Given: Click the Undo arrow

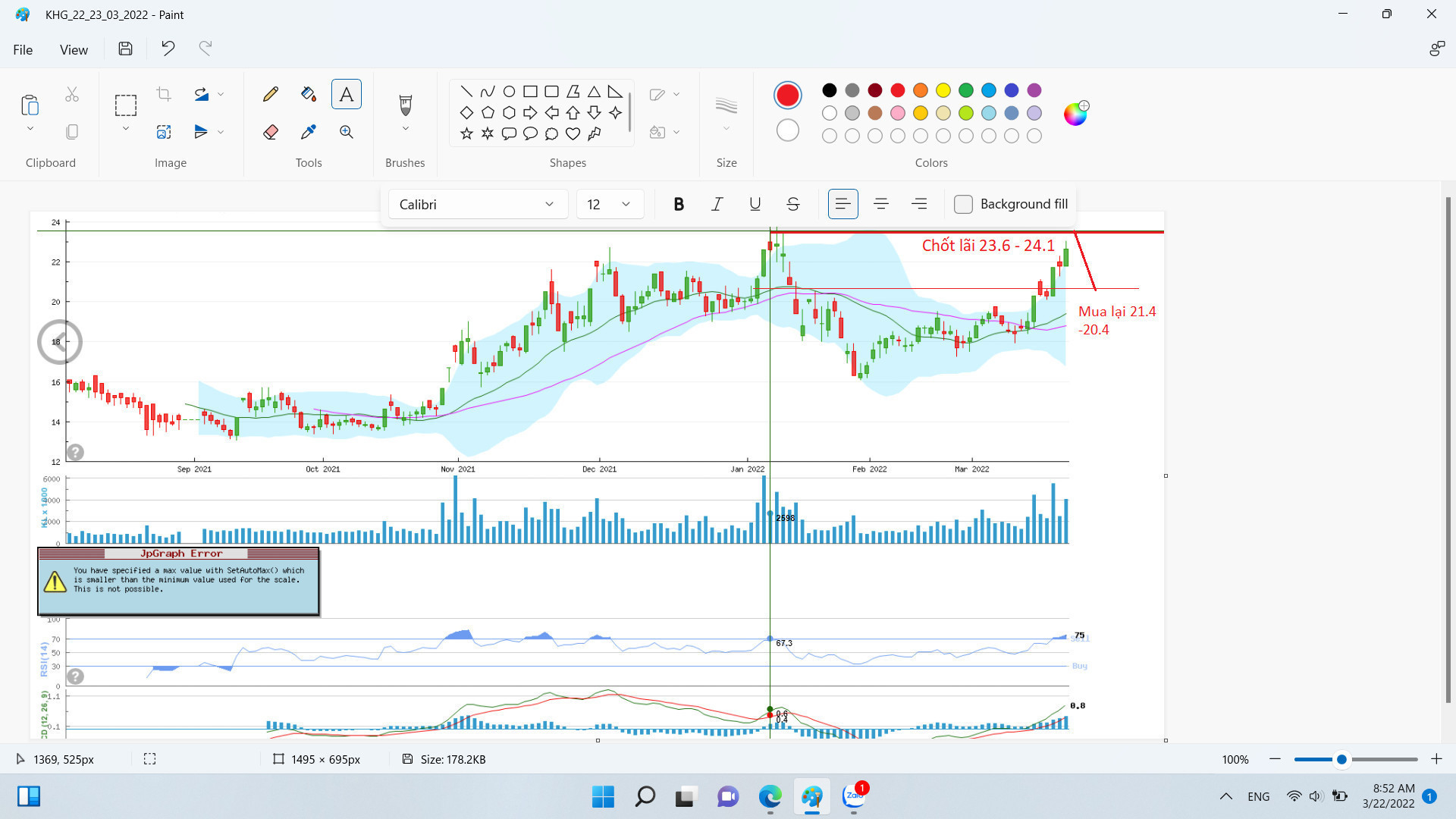Looking at the screenshot, I should coord(168,49).
